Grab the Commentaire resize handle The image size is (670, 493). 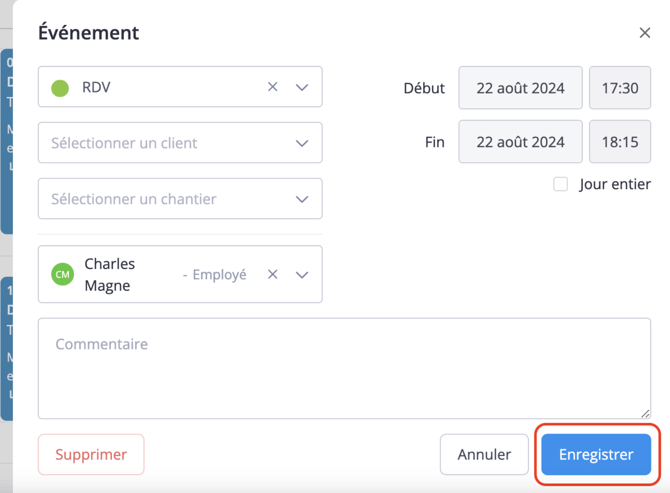(645, 413)
